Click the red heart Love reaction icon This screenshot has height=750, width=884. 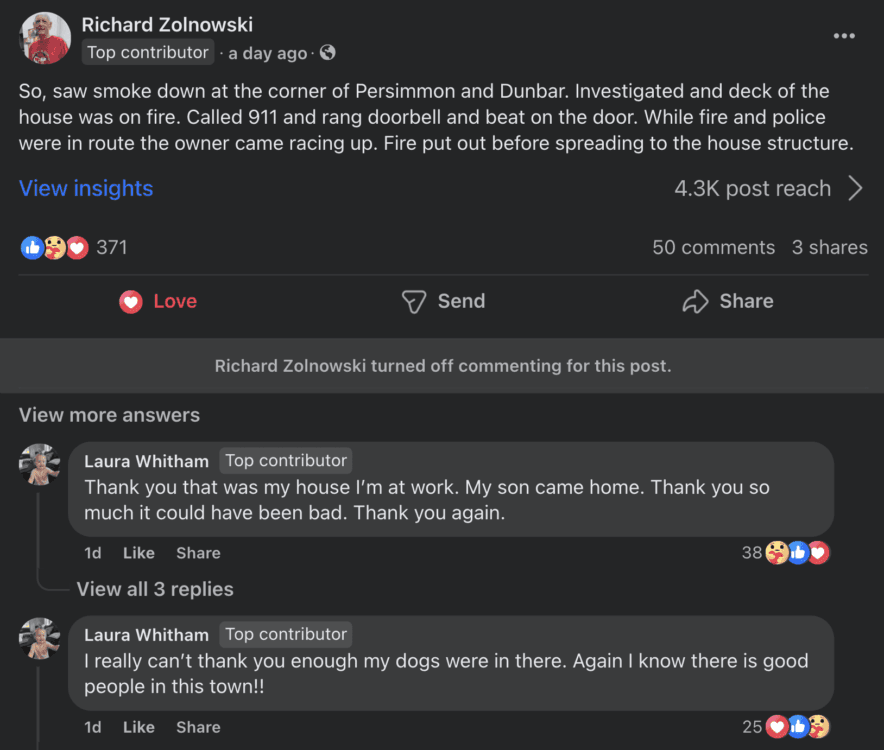coord(131,302)
